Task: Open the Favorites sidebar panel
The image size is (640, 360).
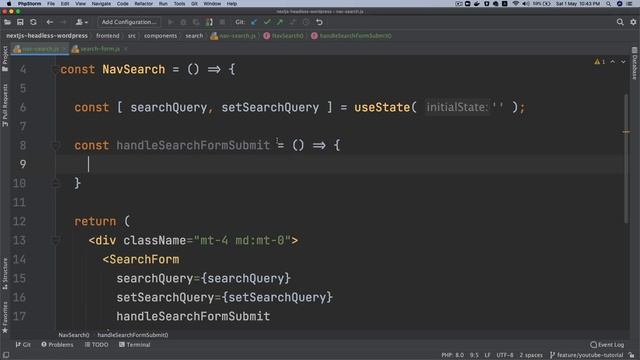Action: coord(5,318)
